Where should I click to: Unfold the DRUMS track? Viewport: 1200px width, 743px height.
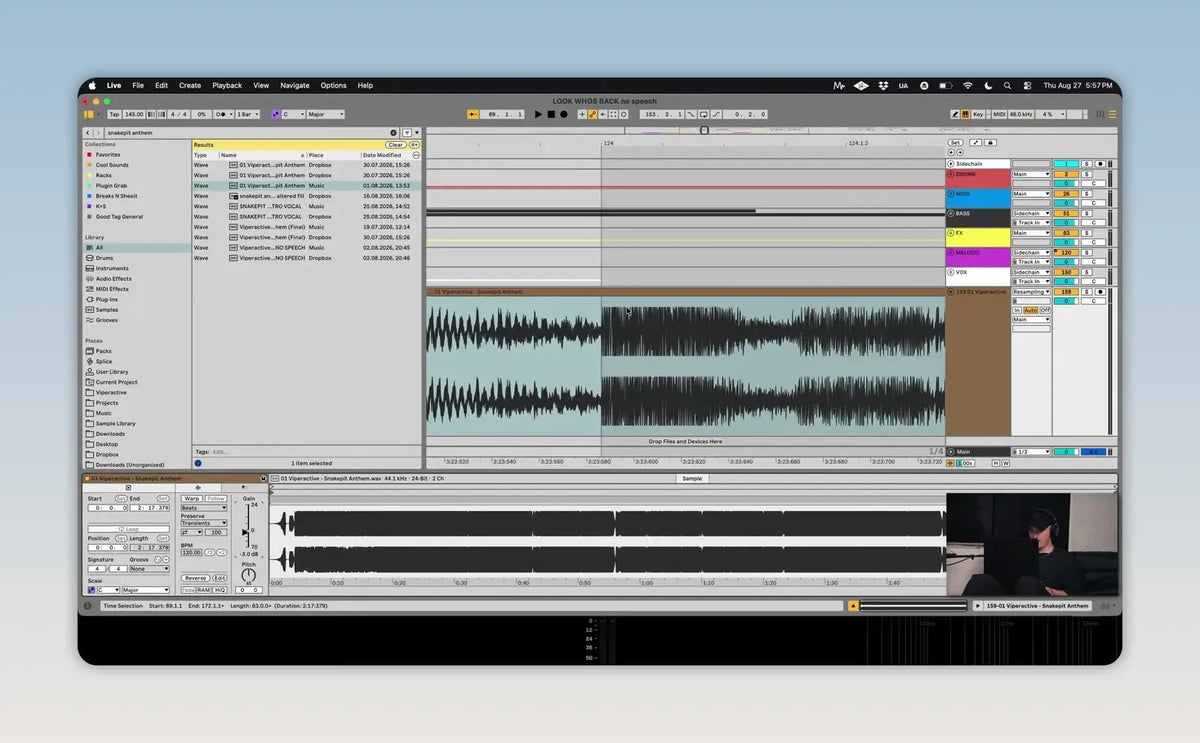tap(951, 174)
